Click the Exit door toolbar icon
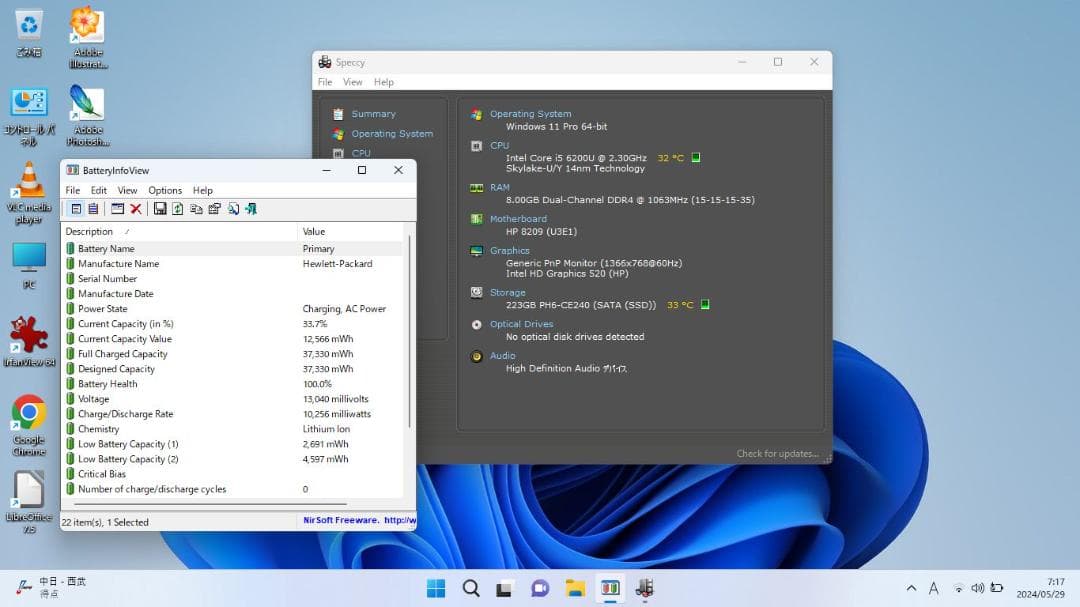1080x607 pixels. coord(250,209)
